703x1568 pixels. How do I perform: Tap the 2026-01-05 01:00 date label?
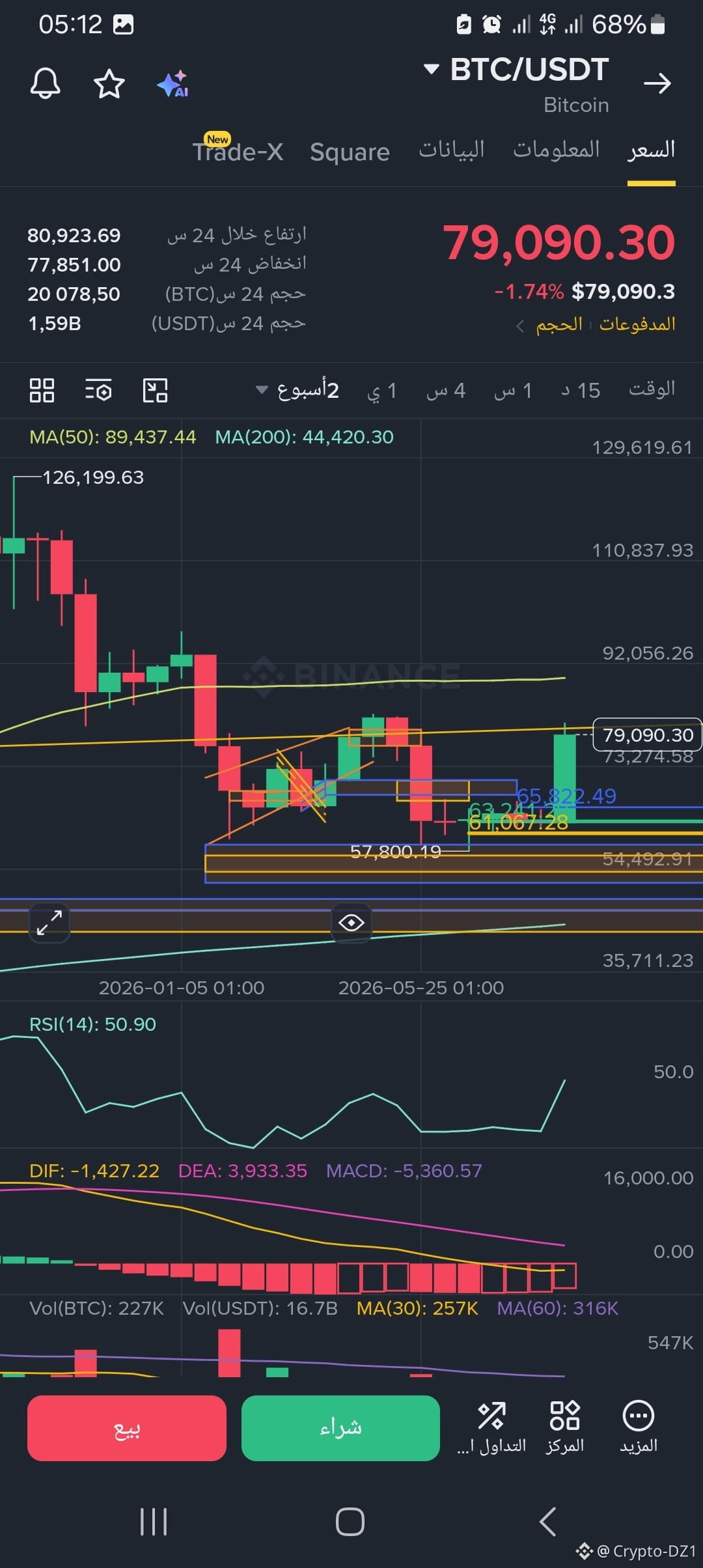(x=182, y=988)
